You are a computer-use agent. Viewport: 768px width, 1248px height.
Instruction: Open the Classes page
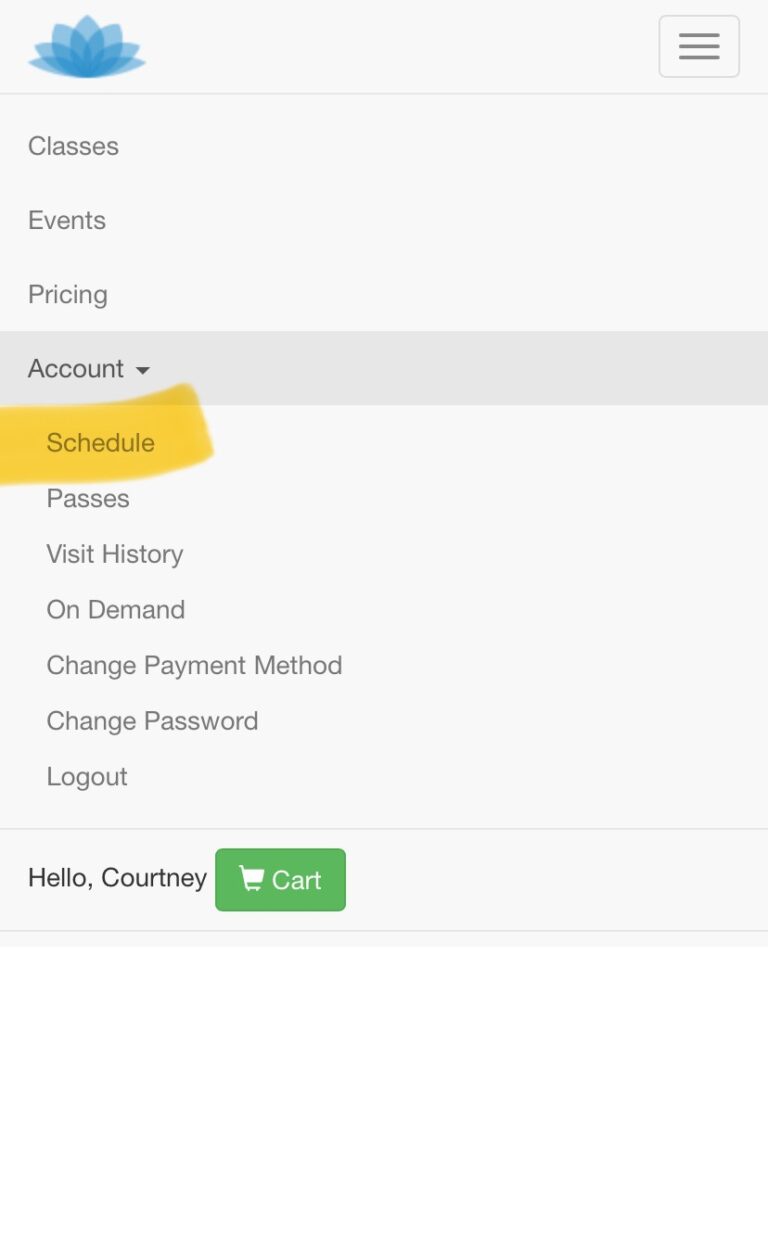73,146
